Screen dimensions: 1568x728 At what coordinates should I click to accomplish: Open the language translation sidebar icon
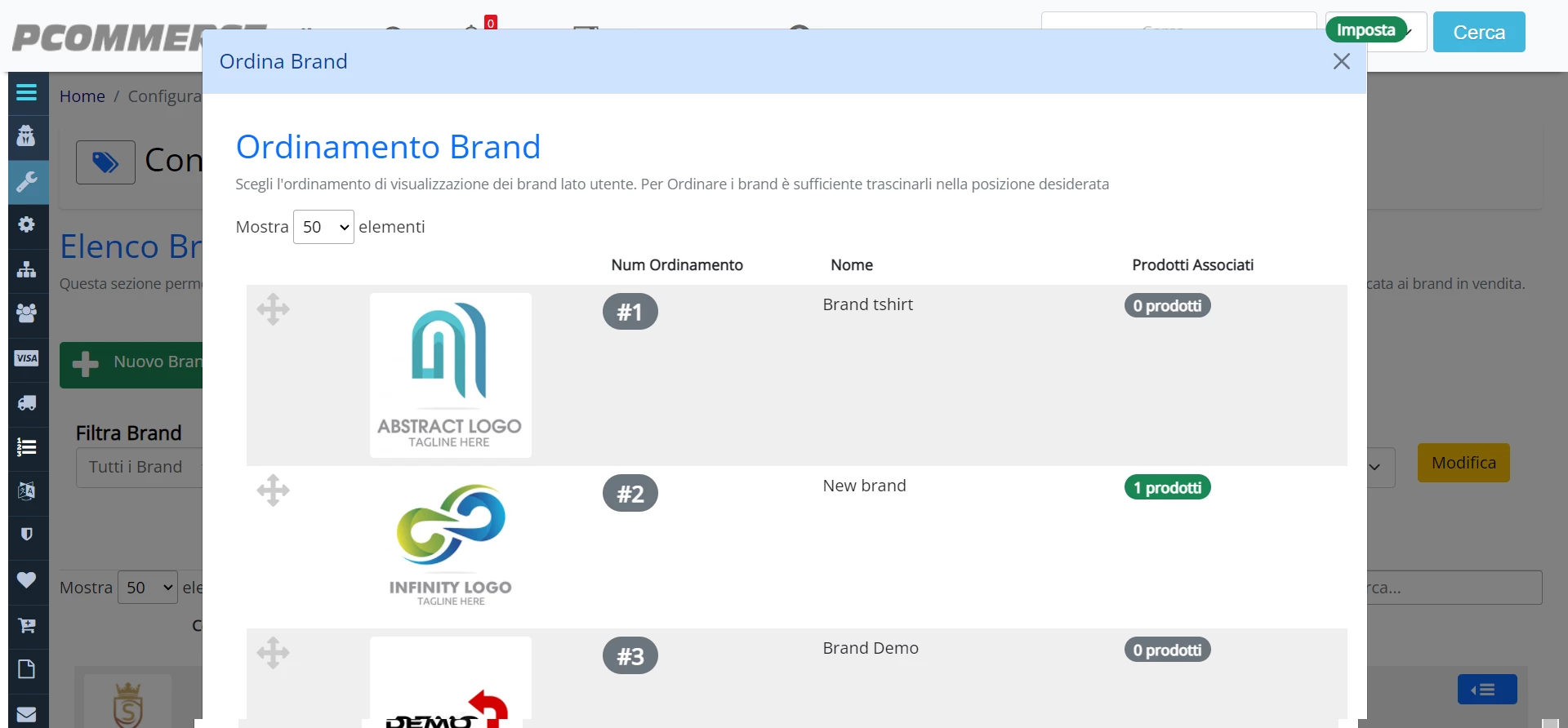27,491
